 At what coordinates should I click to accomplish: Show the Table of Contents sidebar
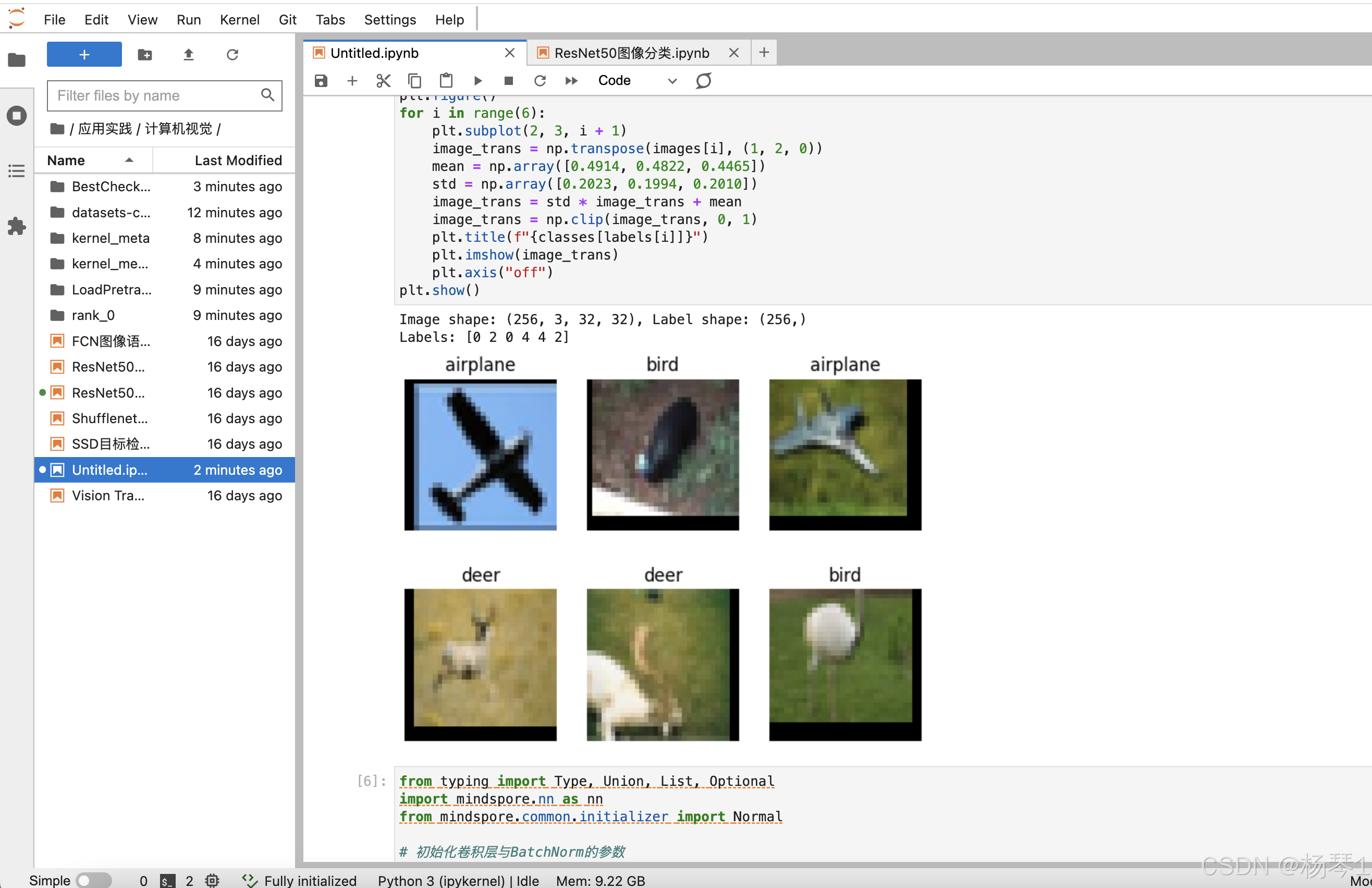click(17, 170)
